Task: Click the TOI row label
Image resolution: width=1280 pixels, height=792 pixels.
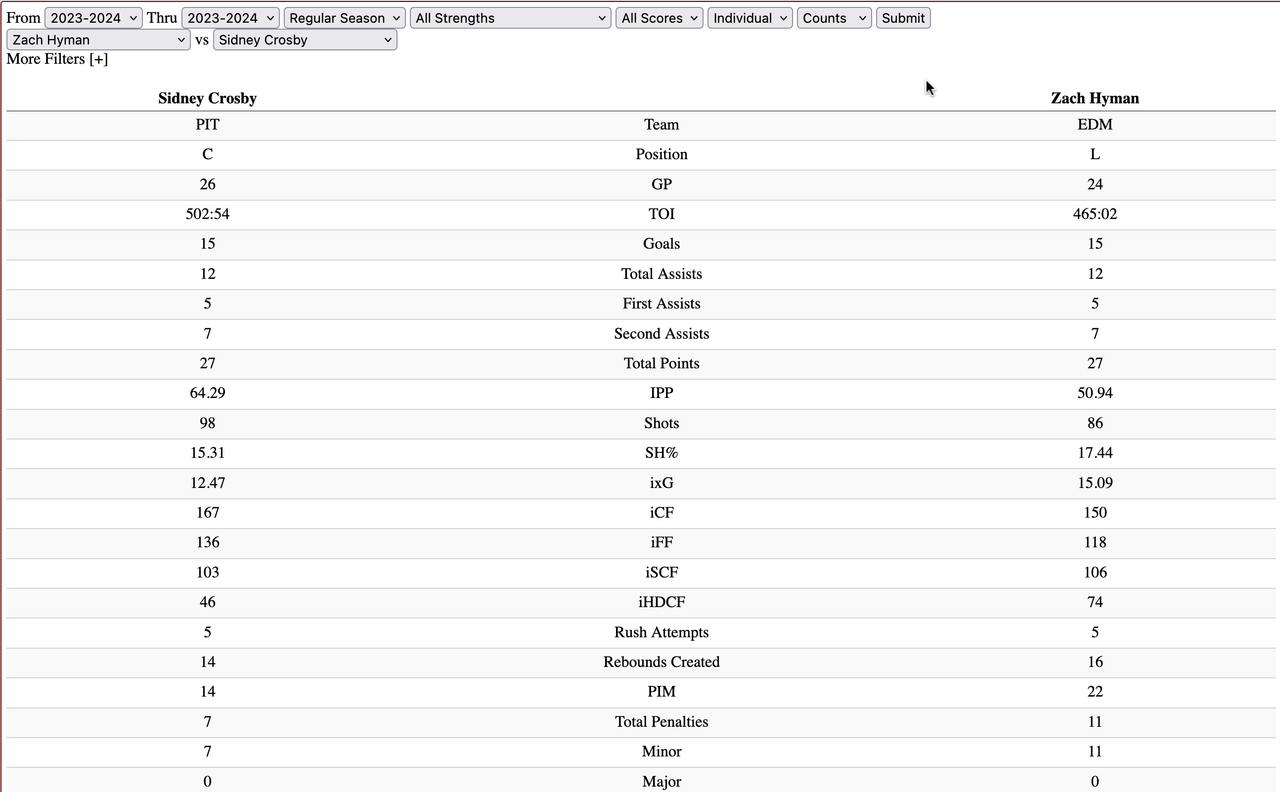Action: 661,214
